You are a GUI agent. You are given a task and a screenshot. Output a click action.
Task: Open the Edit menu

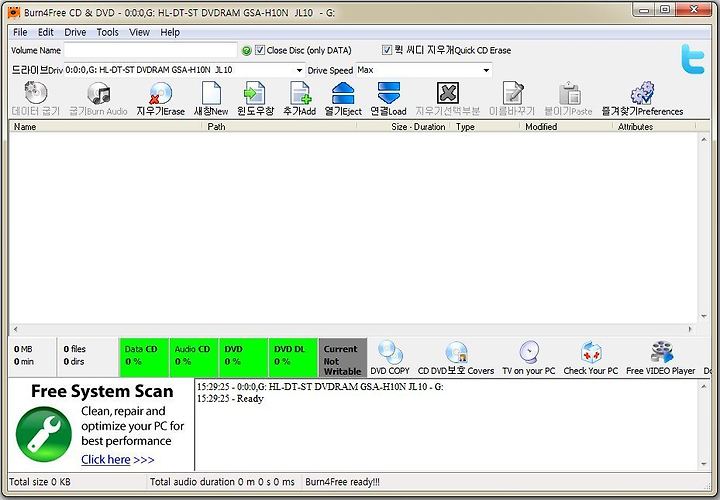point(45,32)
